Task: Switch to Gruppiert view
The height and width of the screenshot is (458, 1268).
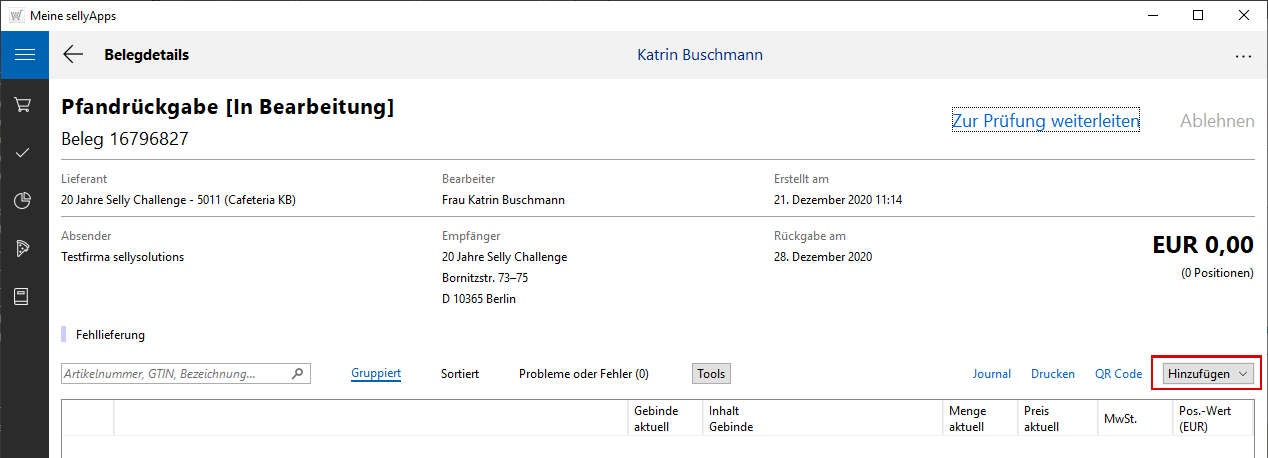Action: point(376,374)
